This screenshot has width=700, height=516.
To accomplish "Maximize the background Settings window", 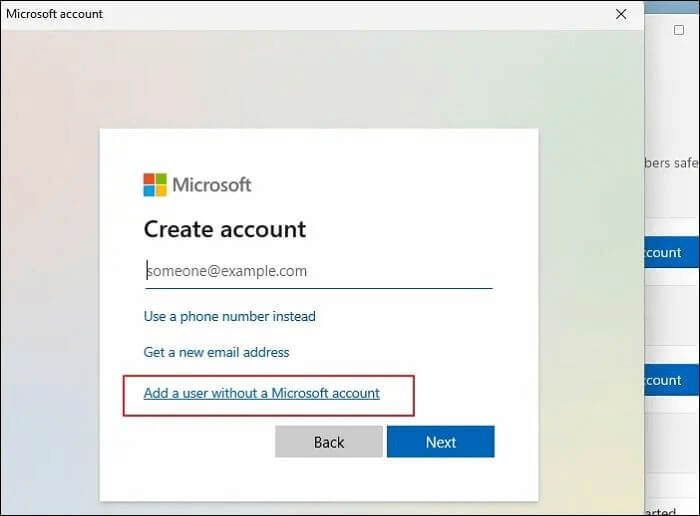I will [x=679, y=30].
